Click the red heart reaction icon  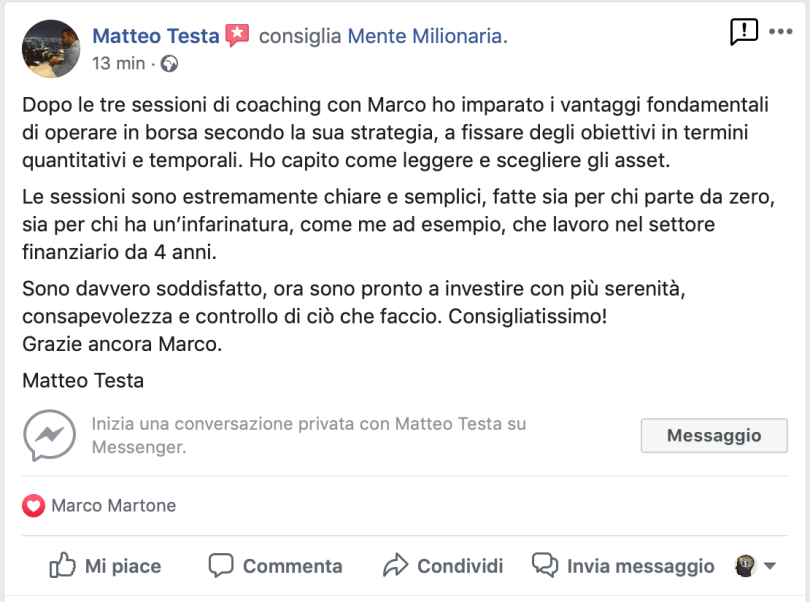coord(34,506)
